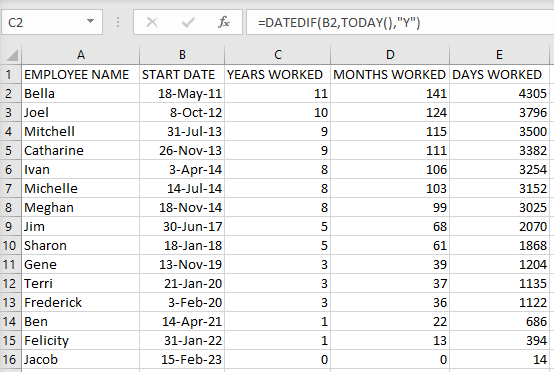Screen dimensions: 554x372
Task: Select row 16 header
Action: [11, 360]
